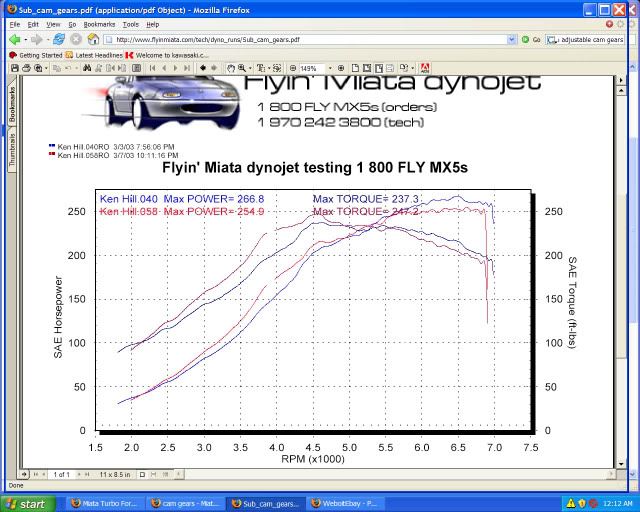This screenshot has height=512, width=640.
Task: Click the green Back arrow button
Action: [15, 40]
